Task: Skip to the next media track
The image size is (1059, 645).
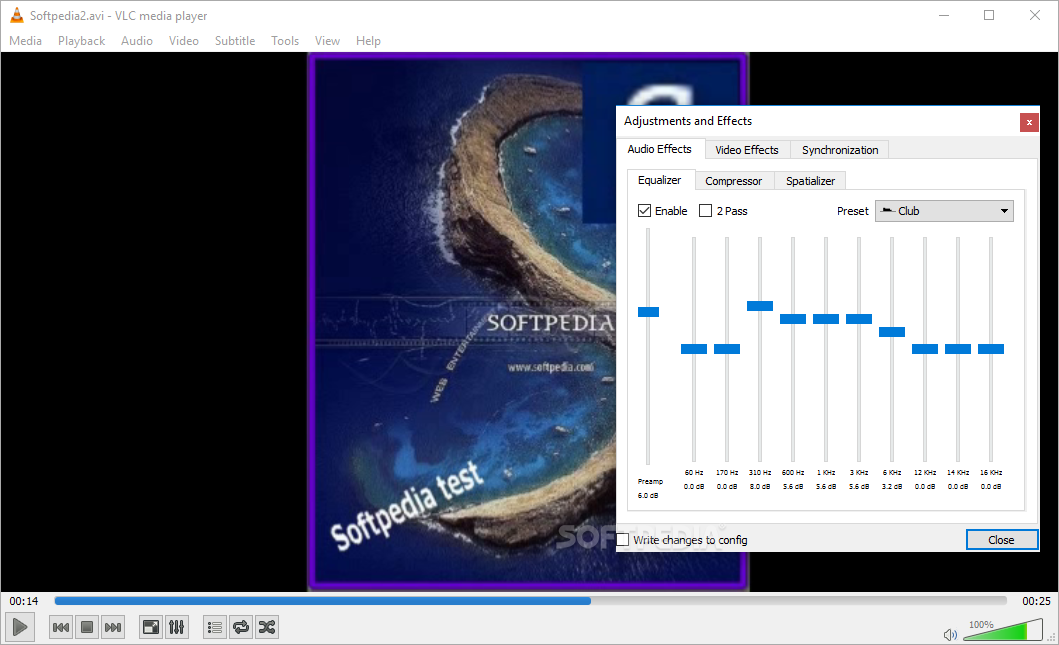Action: (113, 627)
